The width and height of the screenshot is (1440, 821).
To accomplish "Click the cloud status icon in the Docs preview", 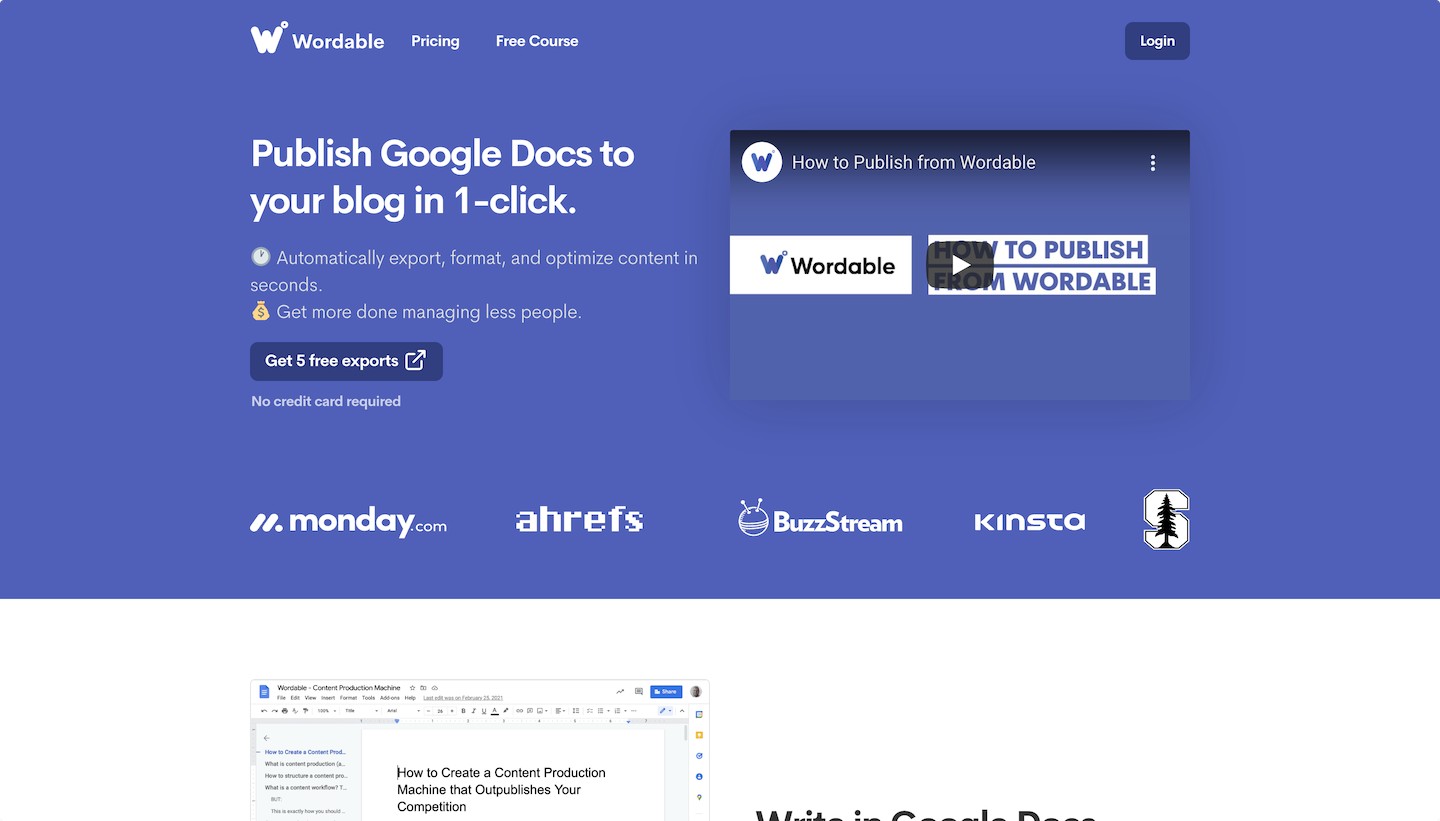I will click(434, 688).
